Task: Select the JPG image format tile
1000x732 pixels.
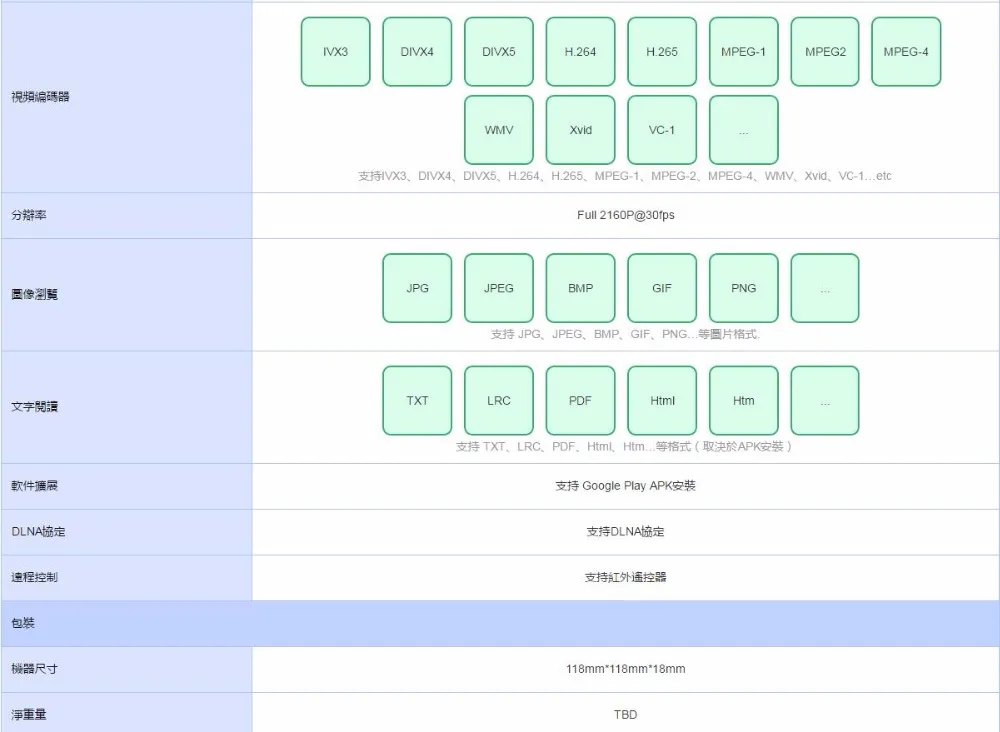Action: pyautogui.click(x=417, y=288)
